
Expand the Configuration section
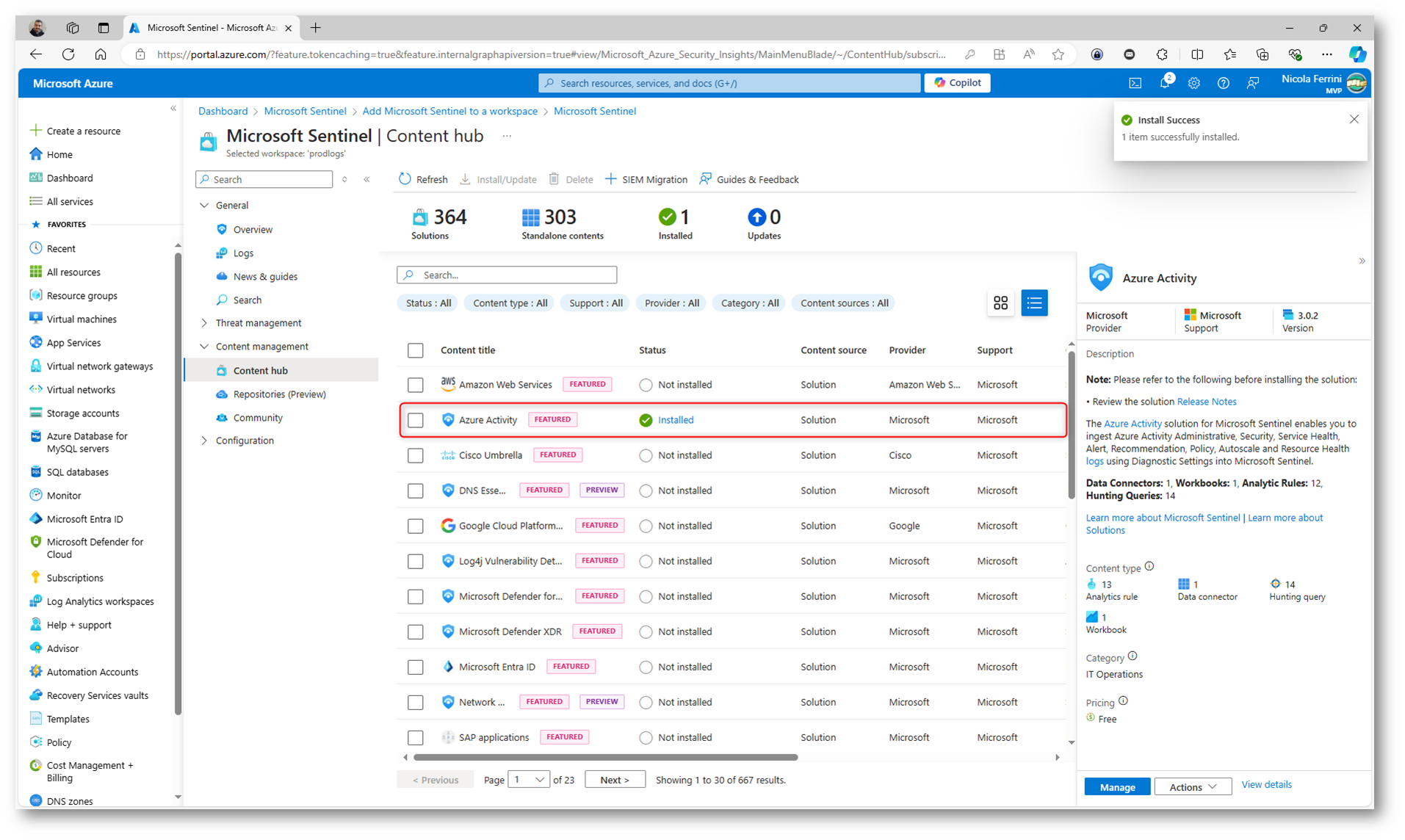(x=204, y=441)
